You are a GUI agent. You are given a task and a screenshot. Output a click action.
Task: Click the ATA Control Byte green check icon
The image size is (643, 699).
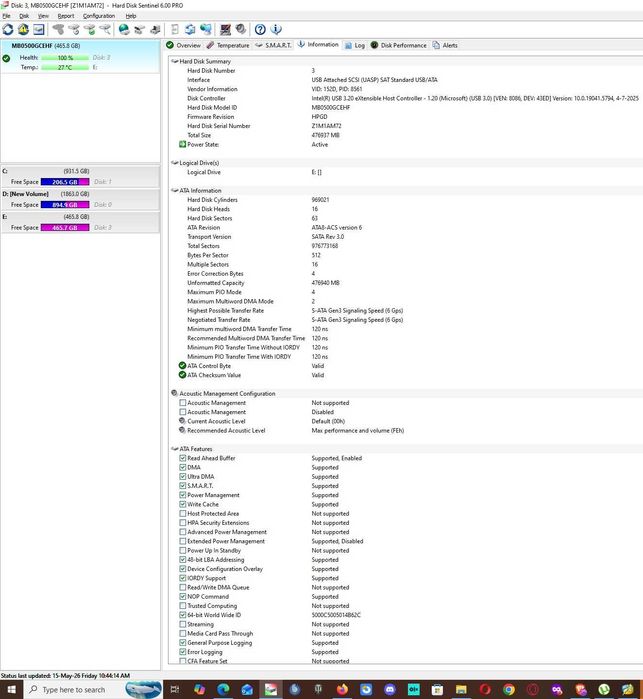[x=182, y=366]
